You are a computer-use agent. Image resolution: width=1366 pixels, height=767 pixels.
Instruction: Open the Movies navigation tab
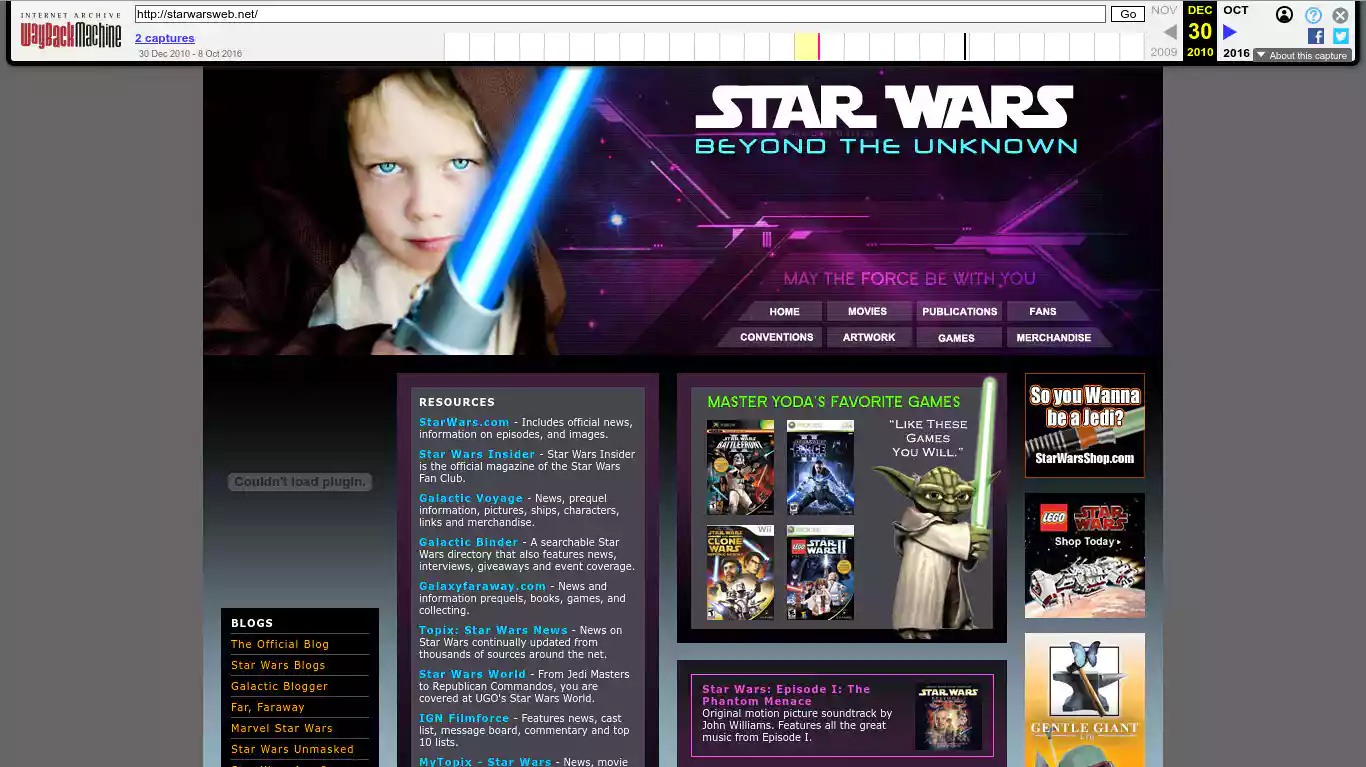(867, 311)
